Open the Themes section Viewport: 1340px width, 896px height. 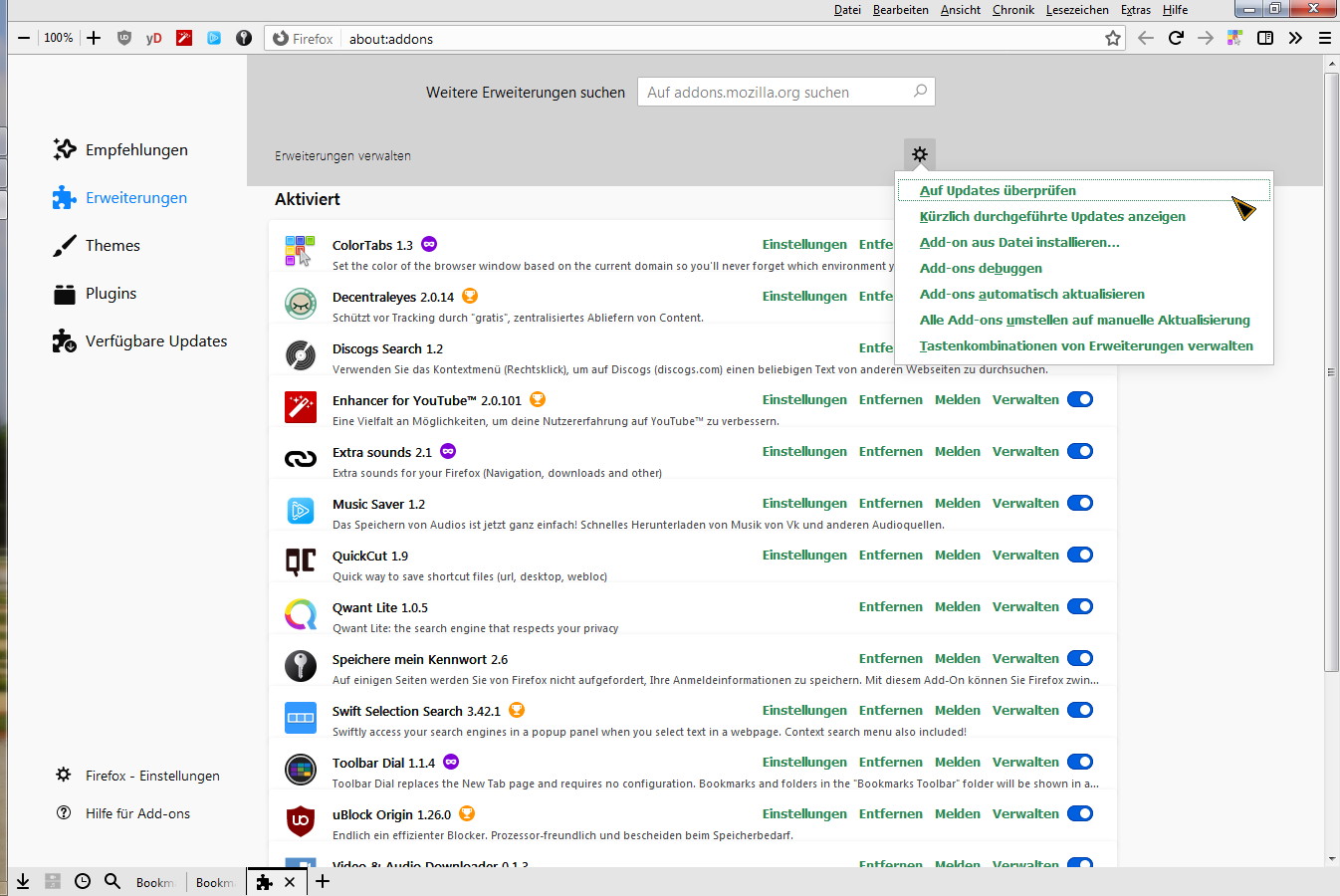click(97, 245)
